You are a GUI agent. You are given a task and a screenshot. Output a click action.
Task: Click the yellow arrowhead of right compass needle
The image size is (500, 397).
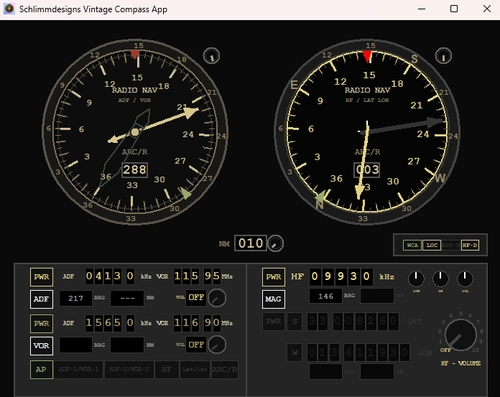360,192
